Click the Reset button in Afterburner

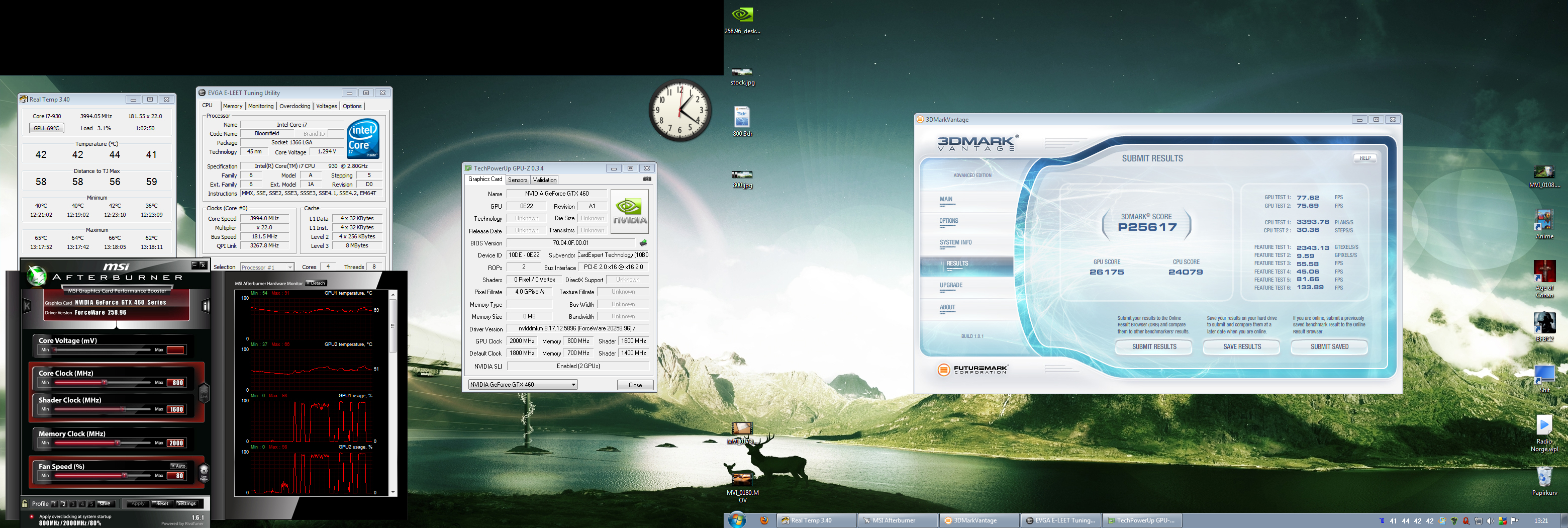[162, 504]
